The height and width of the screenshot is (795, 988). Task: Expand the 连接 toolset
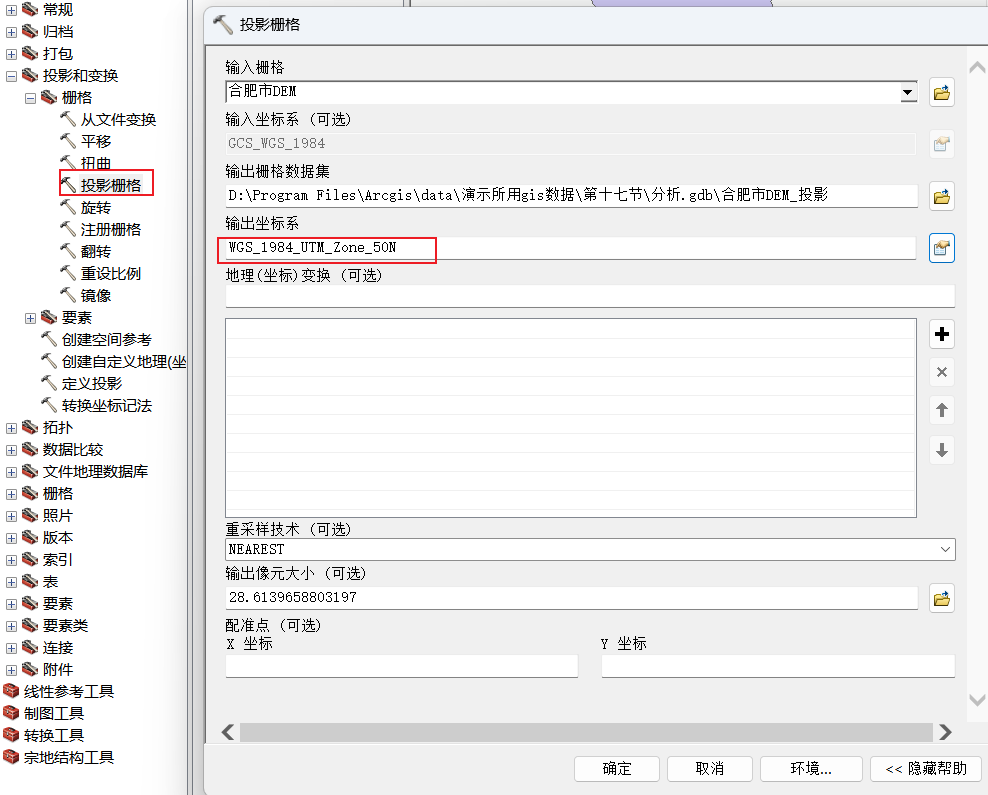coord(11,648)
